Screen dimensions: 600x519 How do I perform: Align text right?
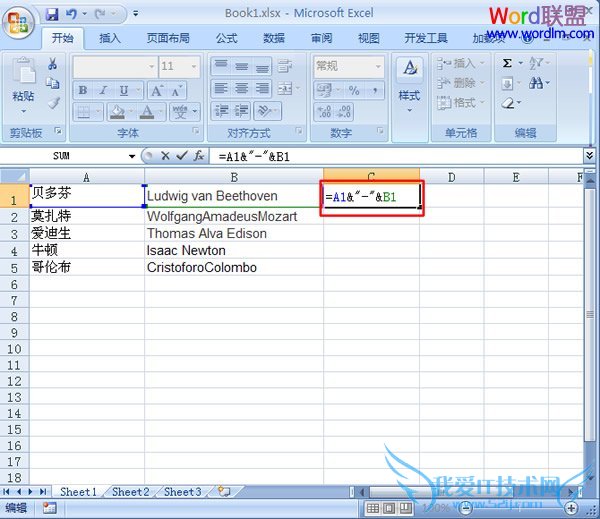[x=262, y=88]
